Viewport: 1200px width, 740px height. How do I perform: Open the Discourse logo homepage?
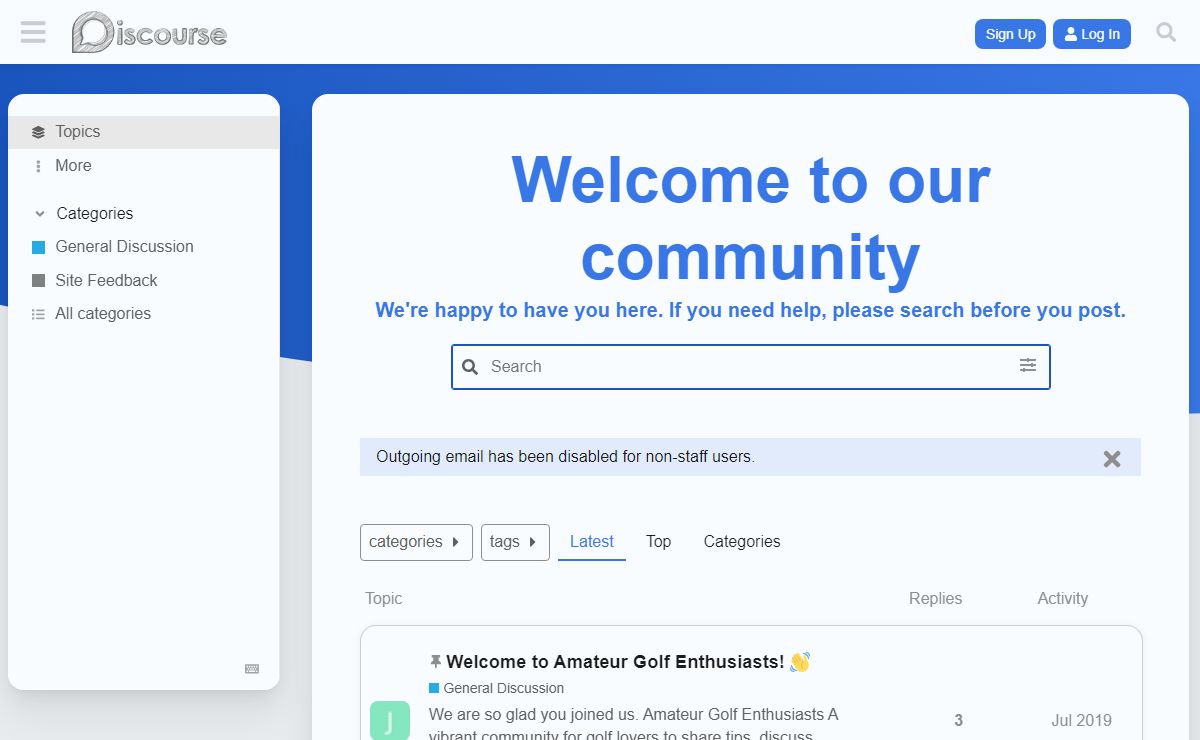(150, 33)
